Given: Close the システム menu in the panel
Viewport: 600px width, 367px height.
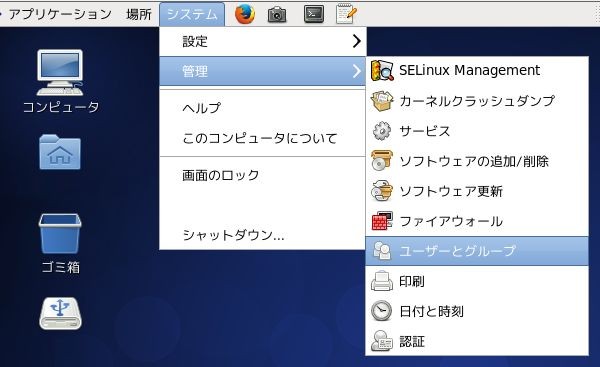Looking at the screenshot, I should tap(192, 14).
